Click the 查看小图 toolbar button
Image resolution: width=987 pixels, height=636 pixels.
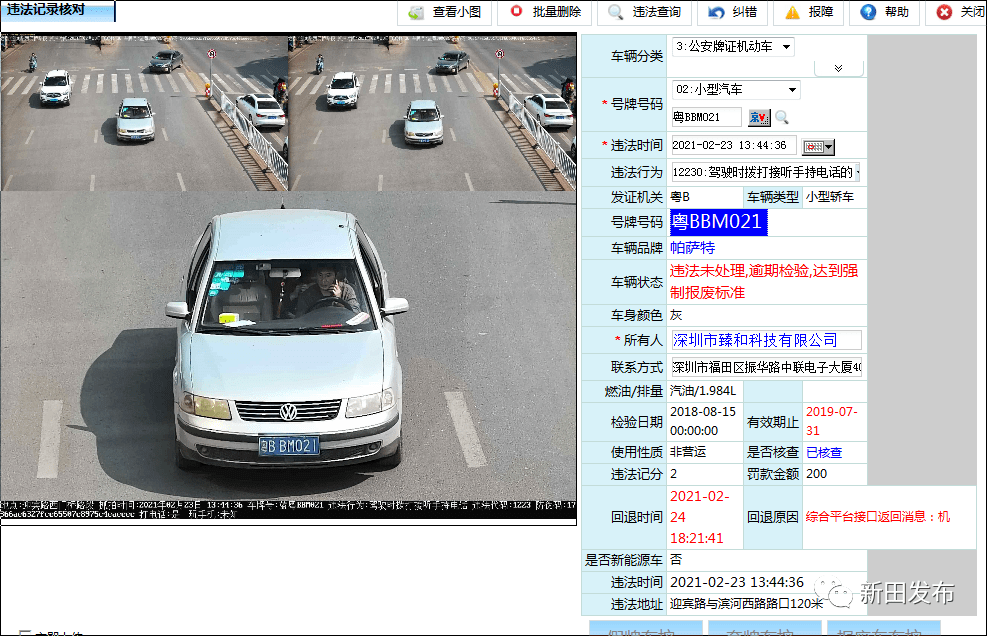coord(444,13)
